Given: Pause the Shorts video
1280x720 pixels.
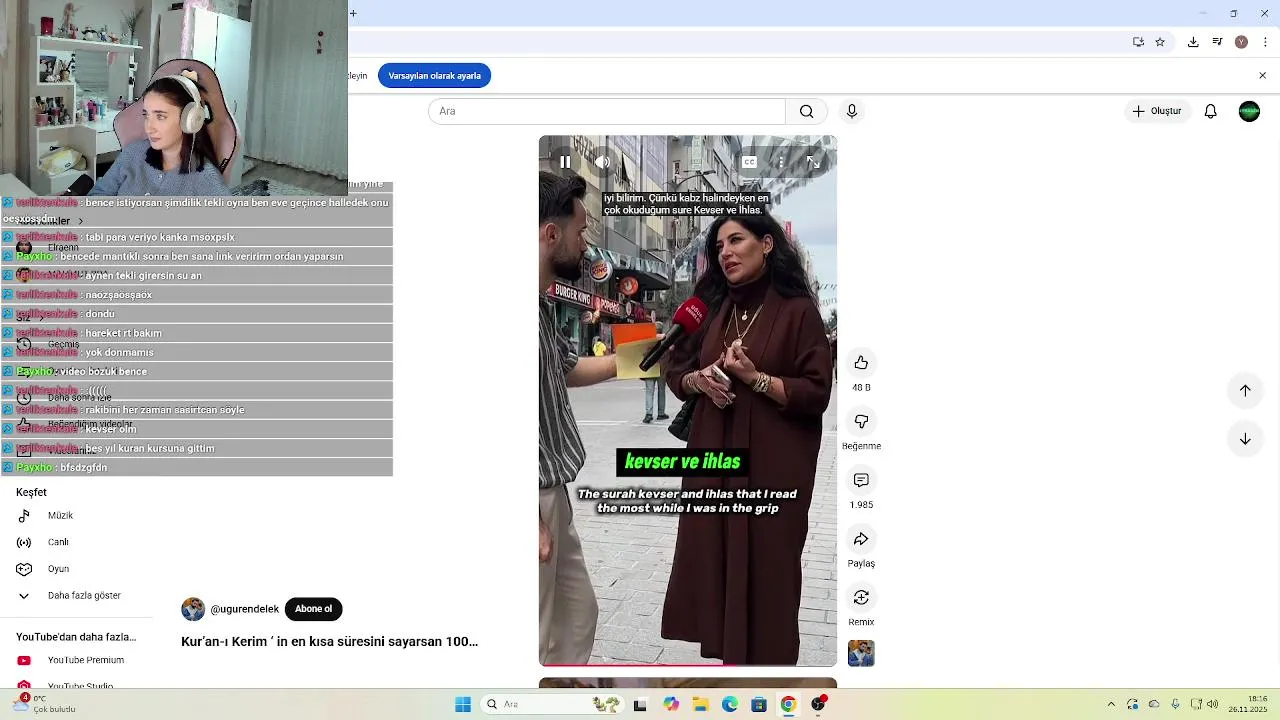Looking at the screenshot, I should pyautogui.click(x=565, y=162).
